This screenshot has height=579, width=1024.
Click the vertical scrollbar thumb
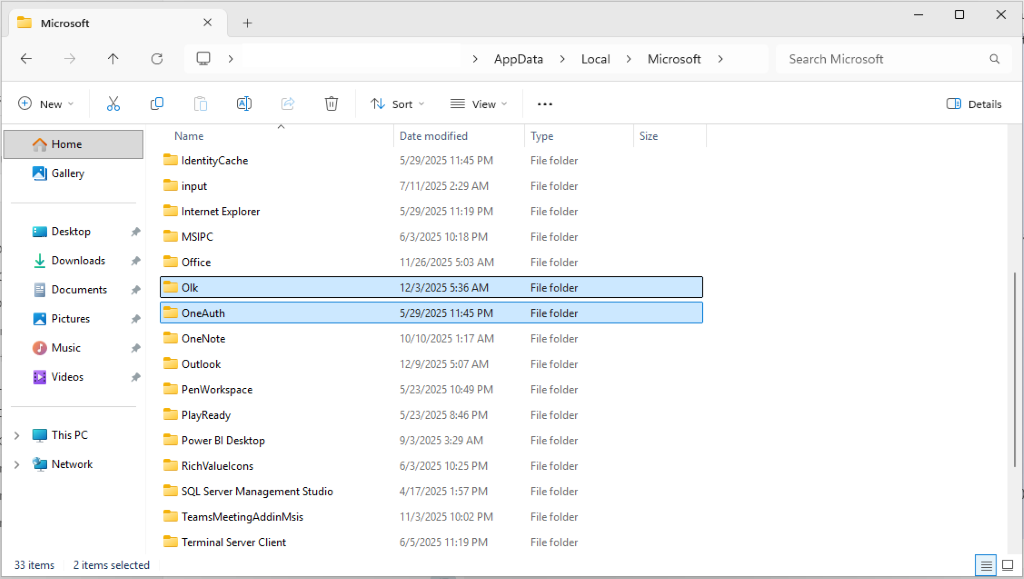point(1014,369)
